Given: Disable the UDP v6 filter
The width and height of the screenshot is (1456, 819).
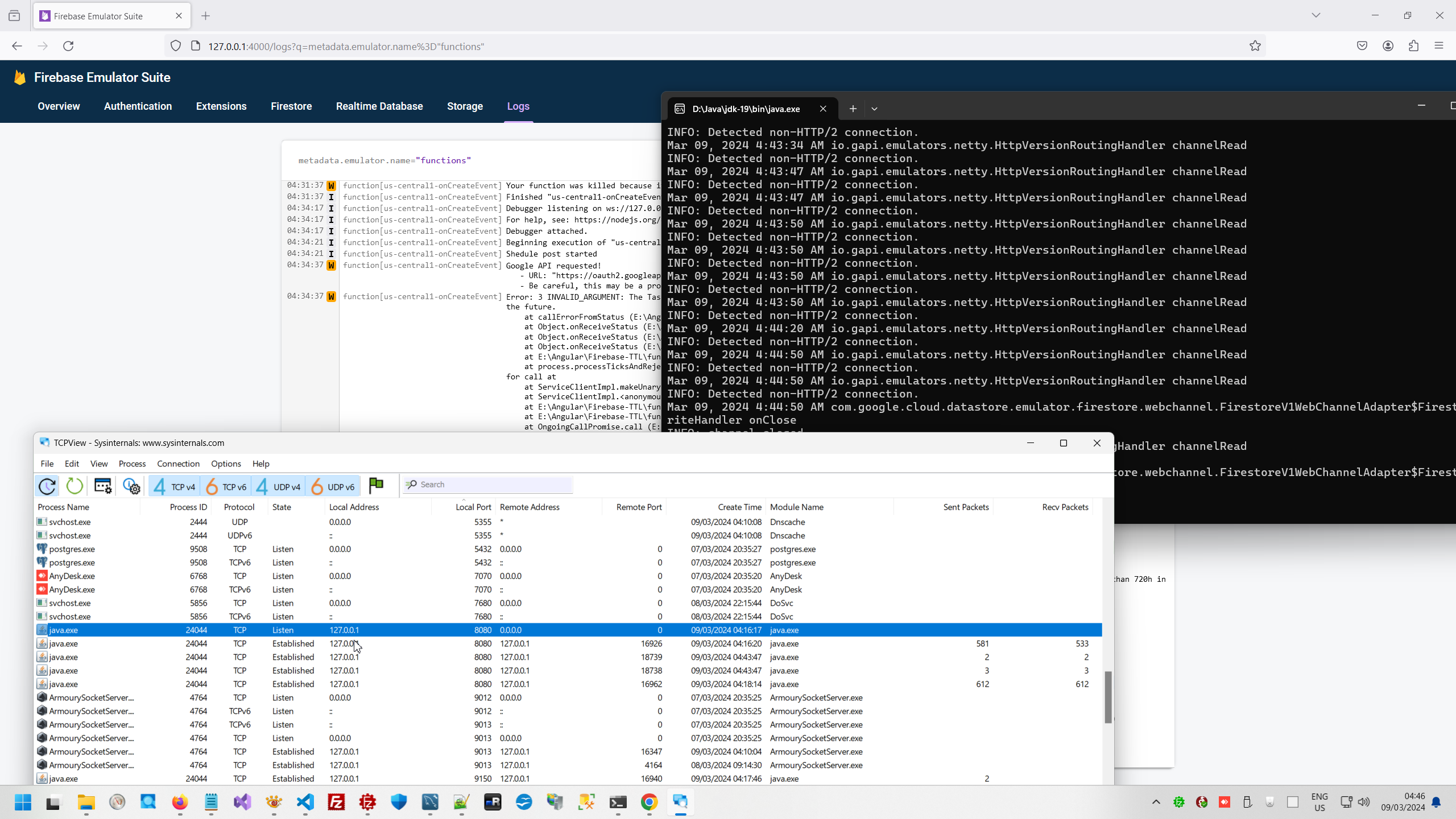Looking at the screenshot, I should pos(333,486).
